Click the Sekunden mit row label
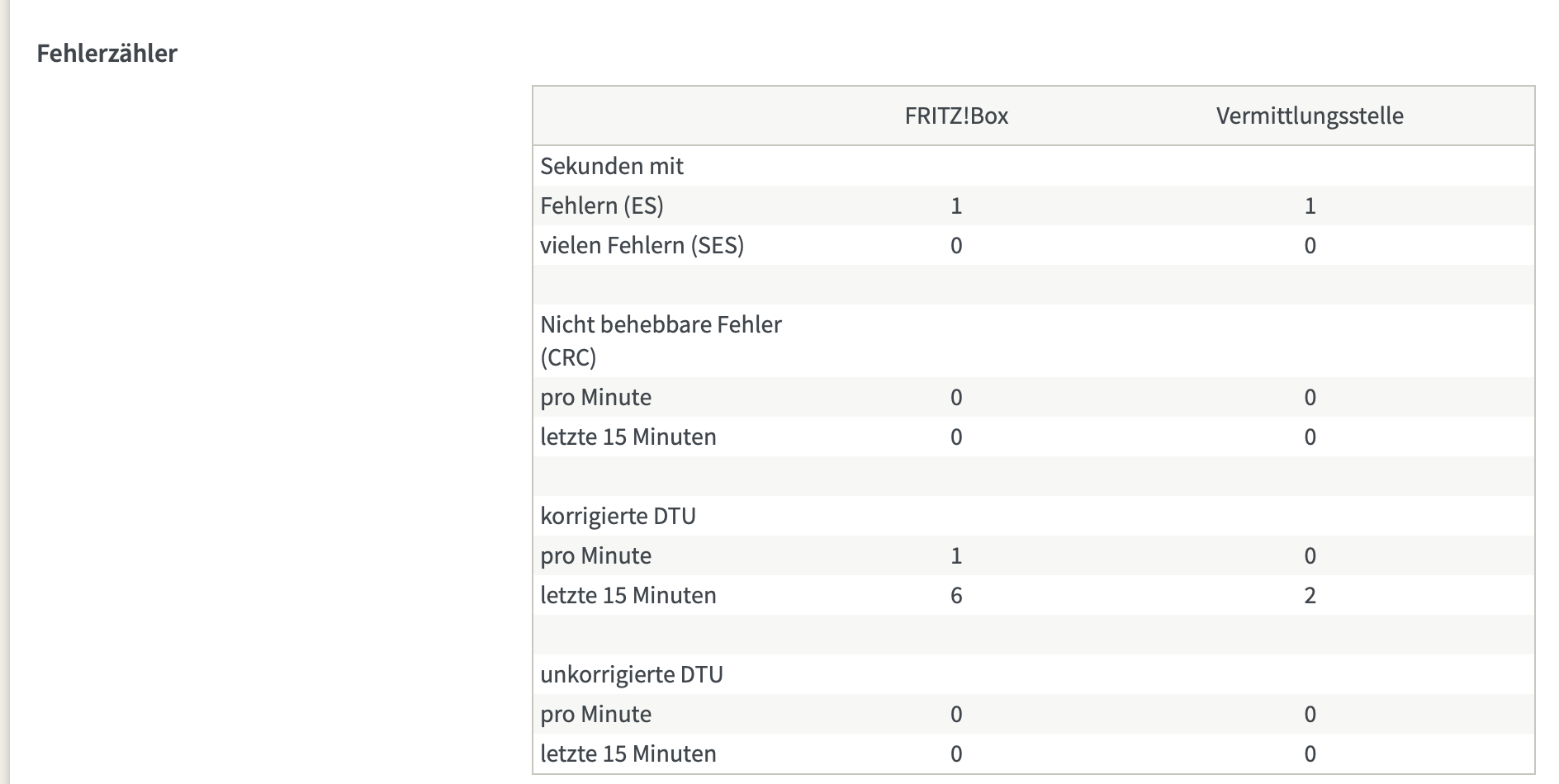This screenshot has width=1559, height=784. pos(612,166)
